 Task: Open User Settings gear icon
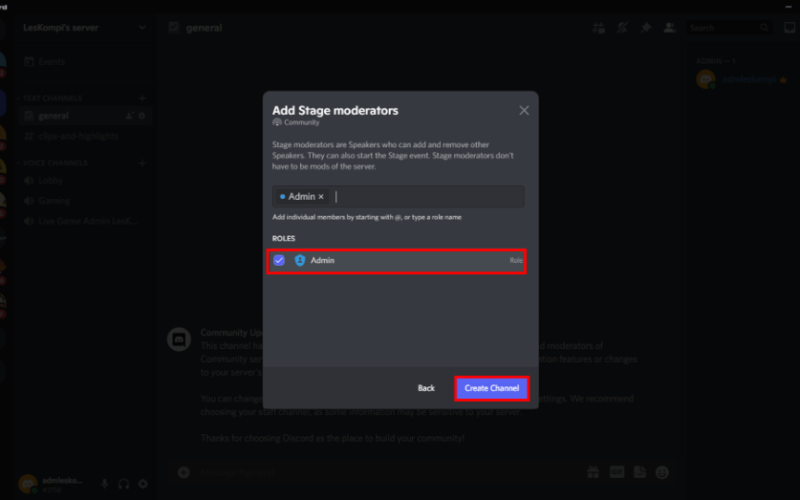tap(143, 484)
